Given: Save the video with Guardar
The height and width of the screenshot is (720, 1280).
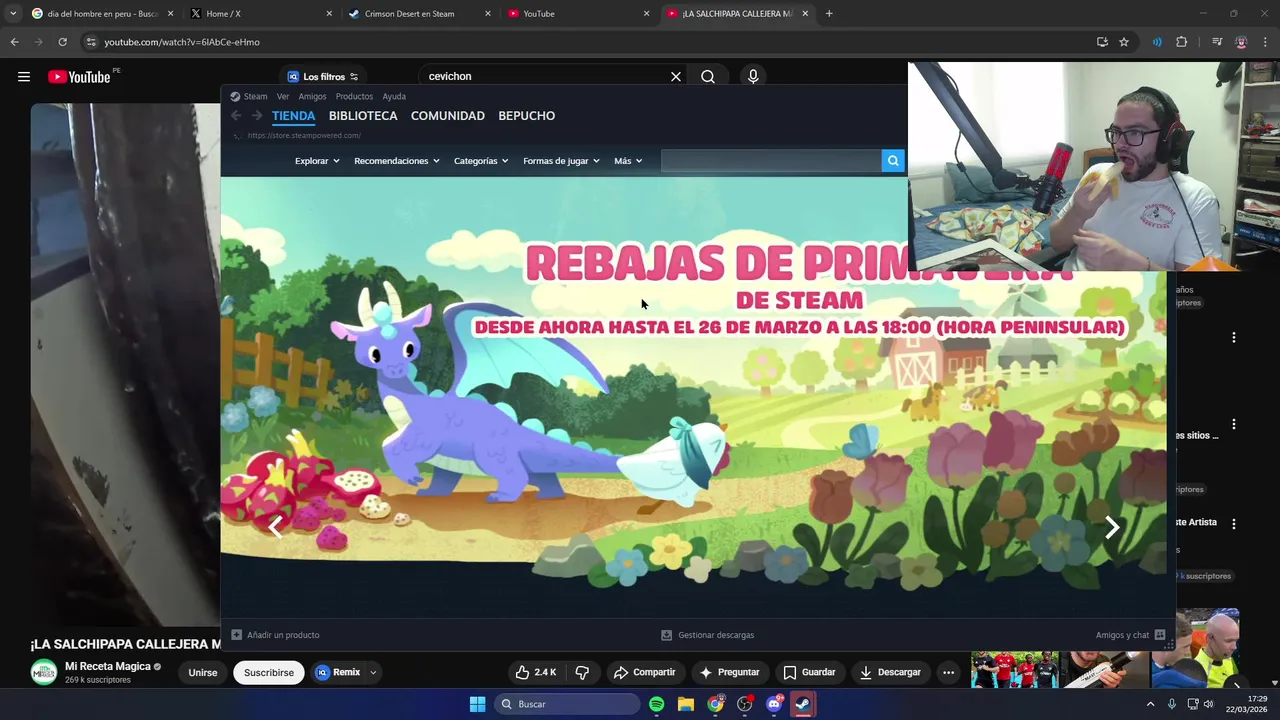Looking at the screenshot, I should coord(809,672).
